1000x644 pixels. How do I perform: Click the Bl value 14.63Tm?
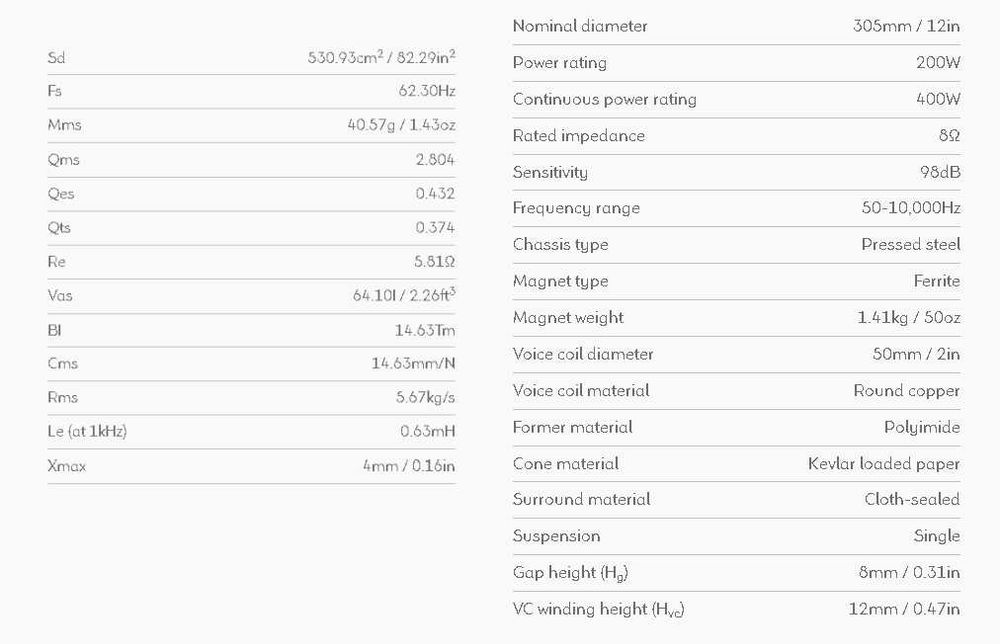coord(425,330)
